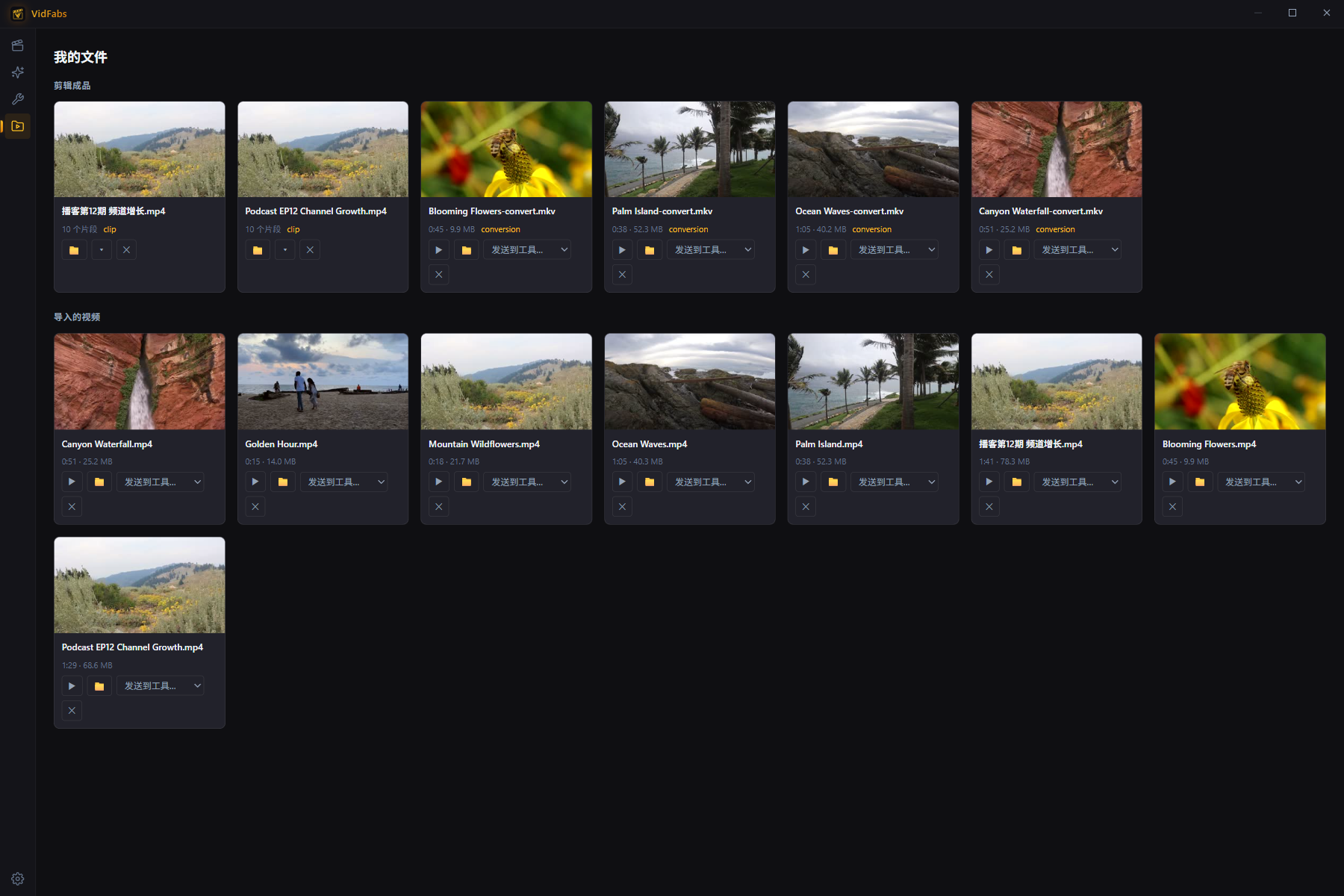Play imported Podcast EP12 Channel Growth.mp4
This screenshot has height=896, width=1344.
tap(72, 686)
